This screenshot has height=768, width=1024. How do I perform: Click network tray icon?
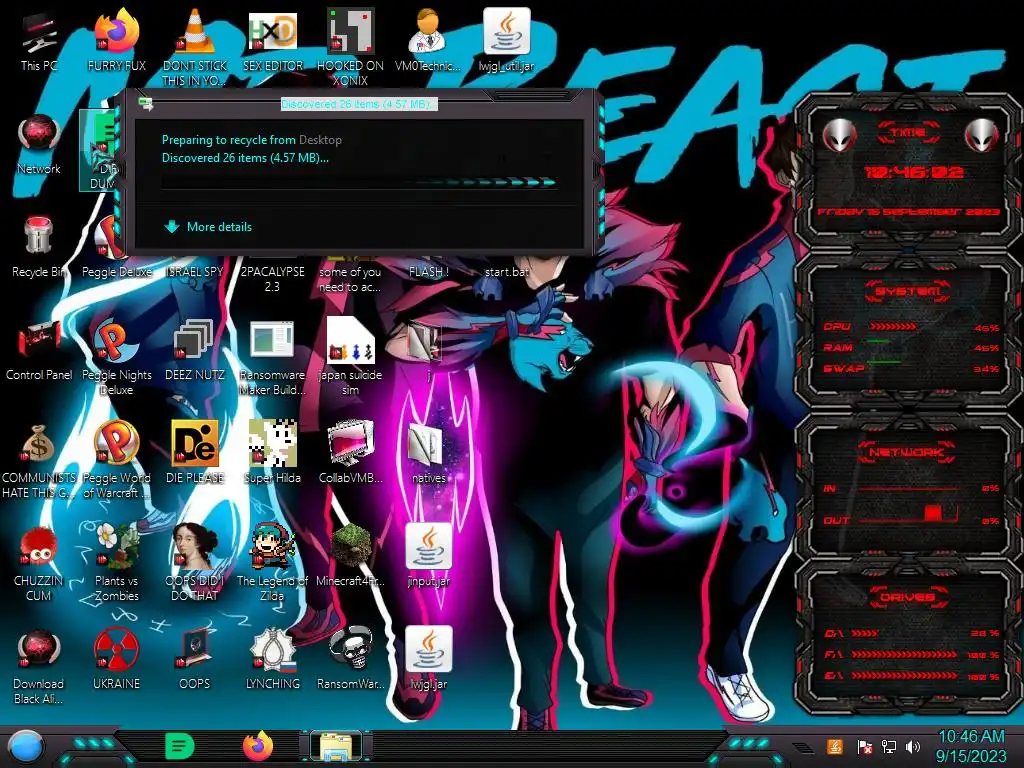point(888,746)
